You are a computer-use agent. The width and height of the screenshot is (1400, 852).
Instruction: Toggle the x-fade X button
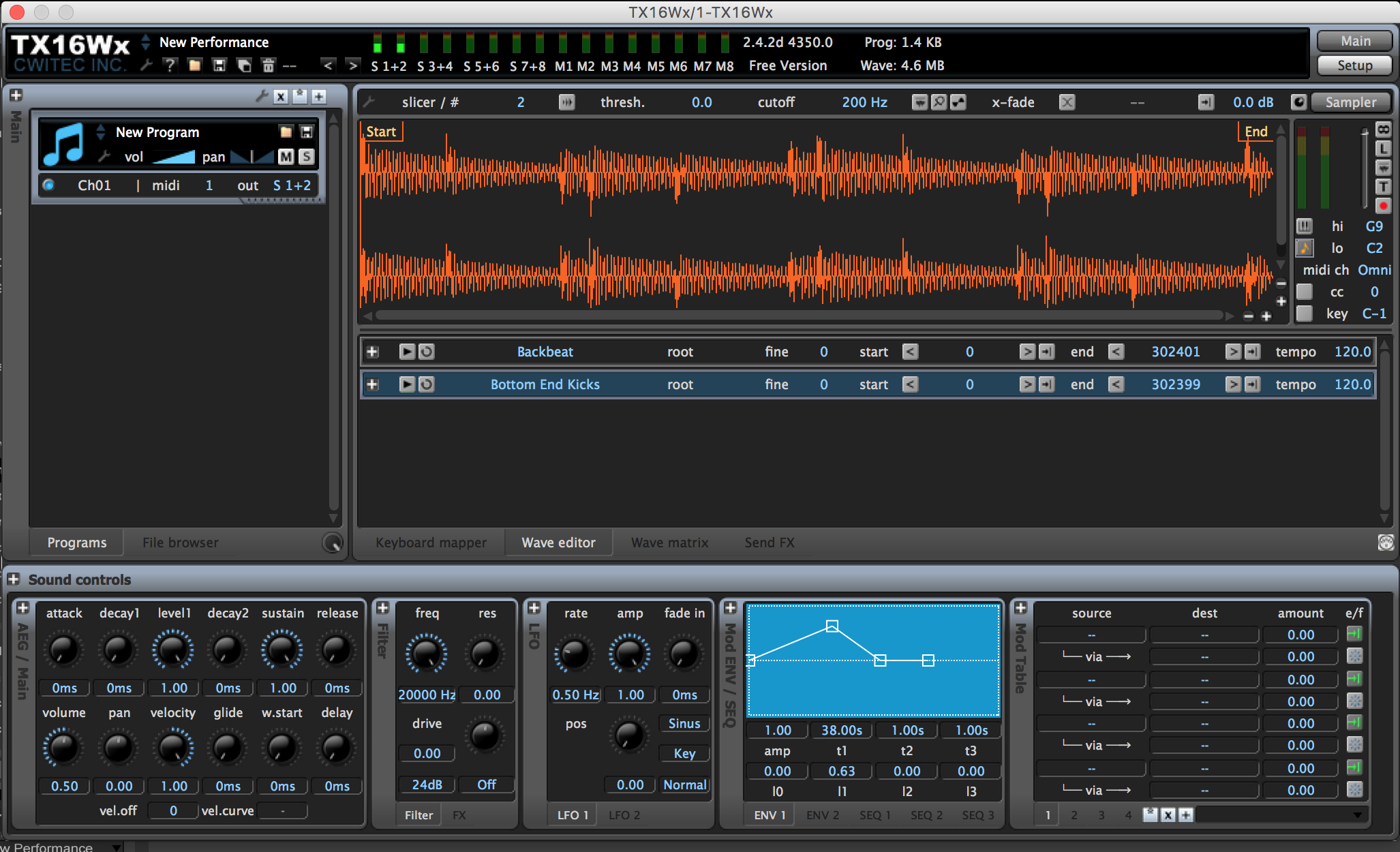tap(1067, 102)
